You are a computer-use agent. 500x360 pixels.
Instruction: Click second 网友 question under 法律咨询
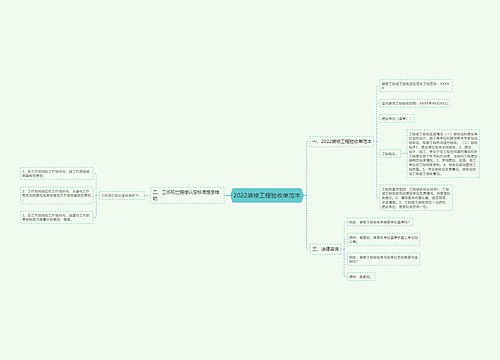383,259
